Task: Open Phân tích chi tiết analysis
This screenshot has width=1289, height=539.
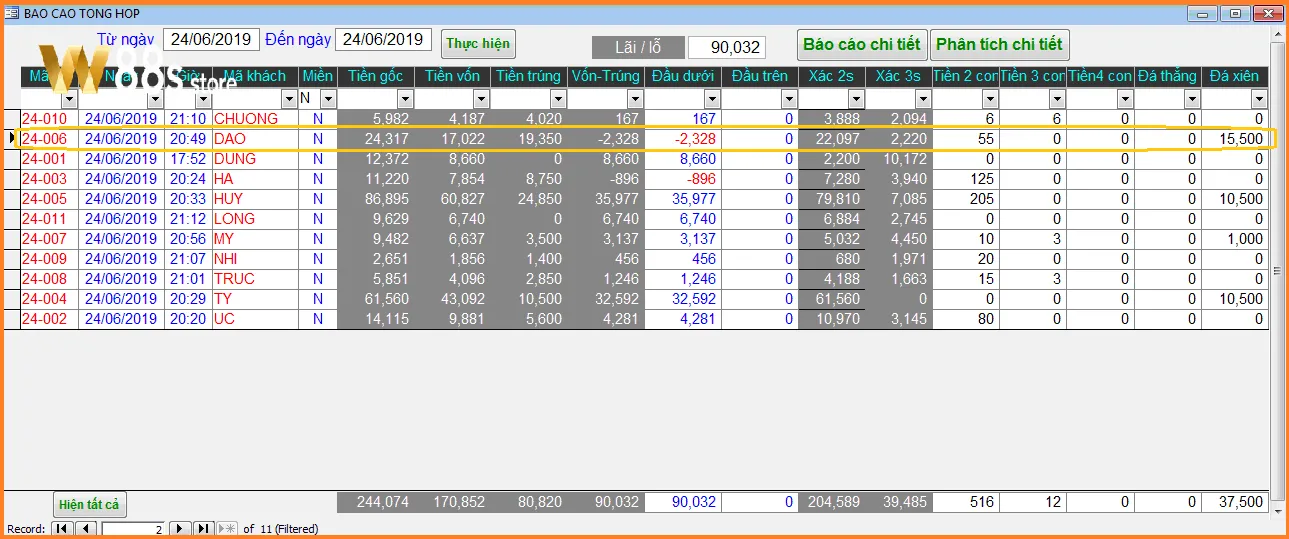Action: [1000, 45]
